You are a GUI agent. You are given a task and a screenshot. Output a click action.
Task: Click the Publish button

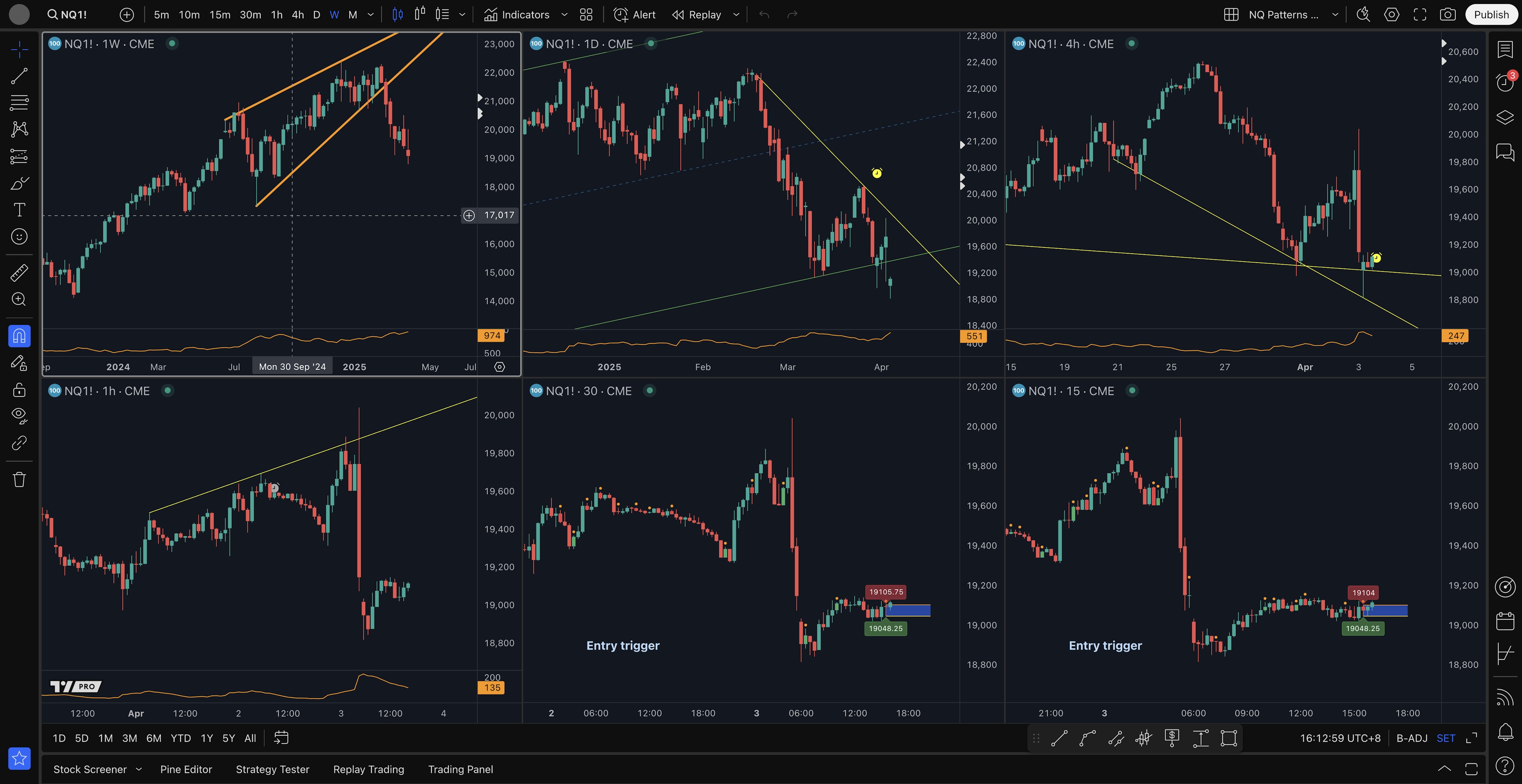tap(1491, 15)
